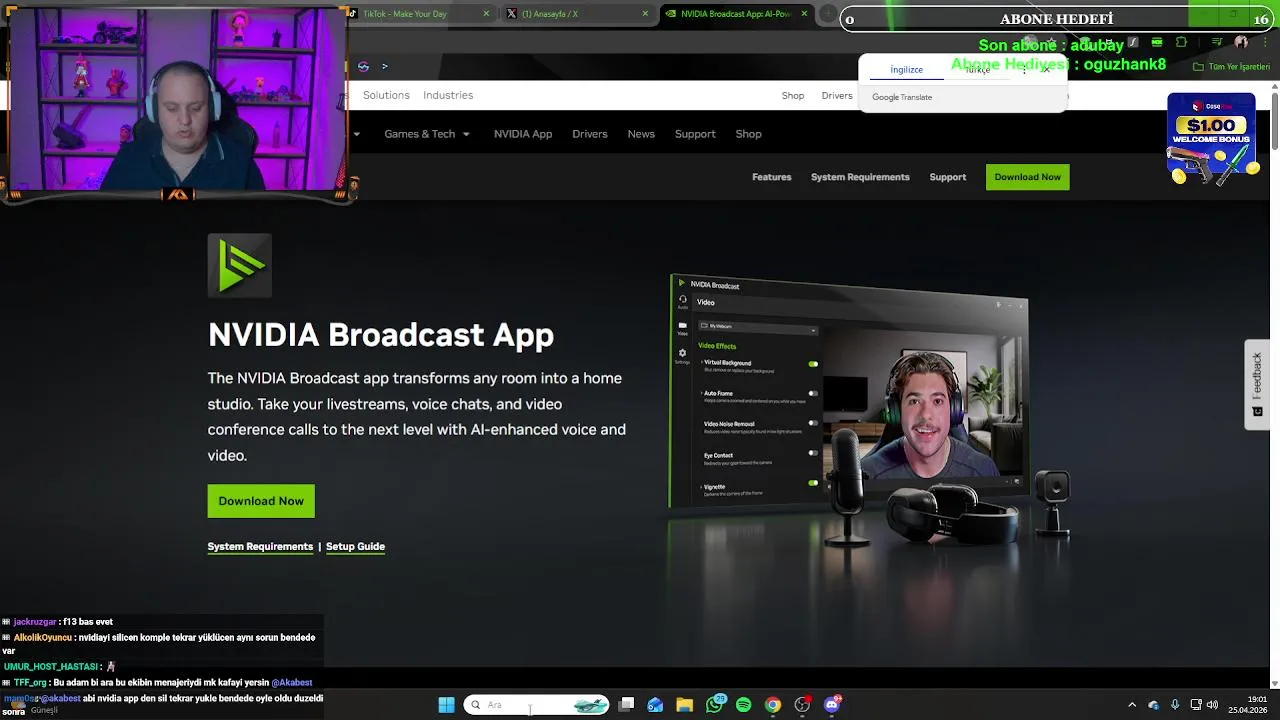Click the microphone icon in system tray
The image size is (1280, 720).
click(1175, 705)
